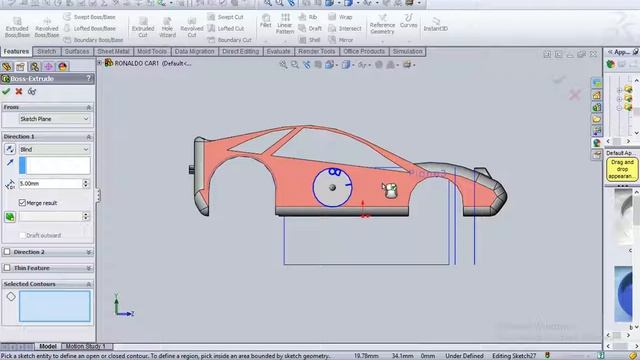Click the Direction of Extrusion field

tap(54, 166)
